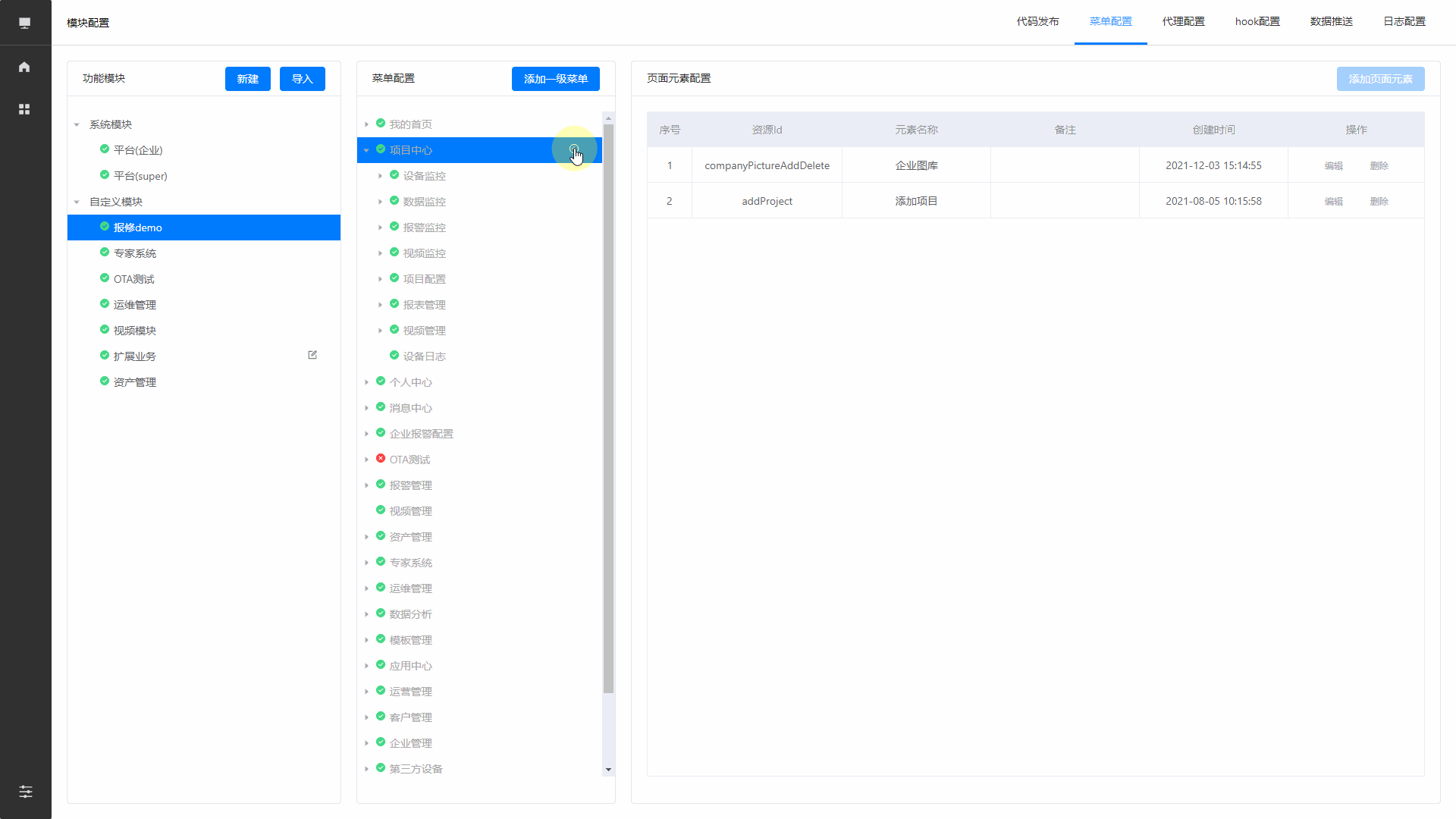Click the green check icon beside 平台(企业)

click(x=105, y=149)
